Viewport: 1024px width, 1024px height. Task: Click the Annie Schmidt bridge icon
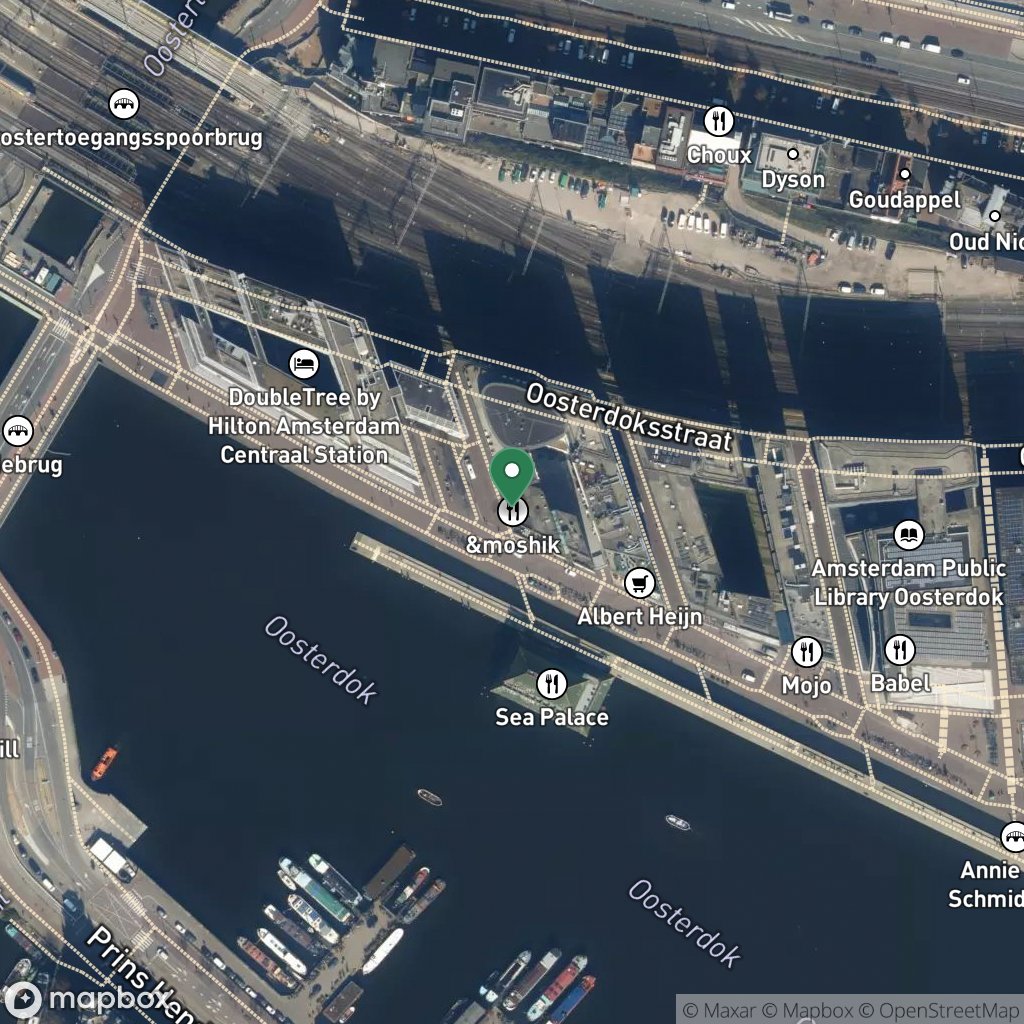pyautogui.click(x=1014, y=837)
